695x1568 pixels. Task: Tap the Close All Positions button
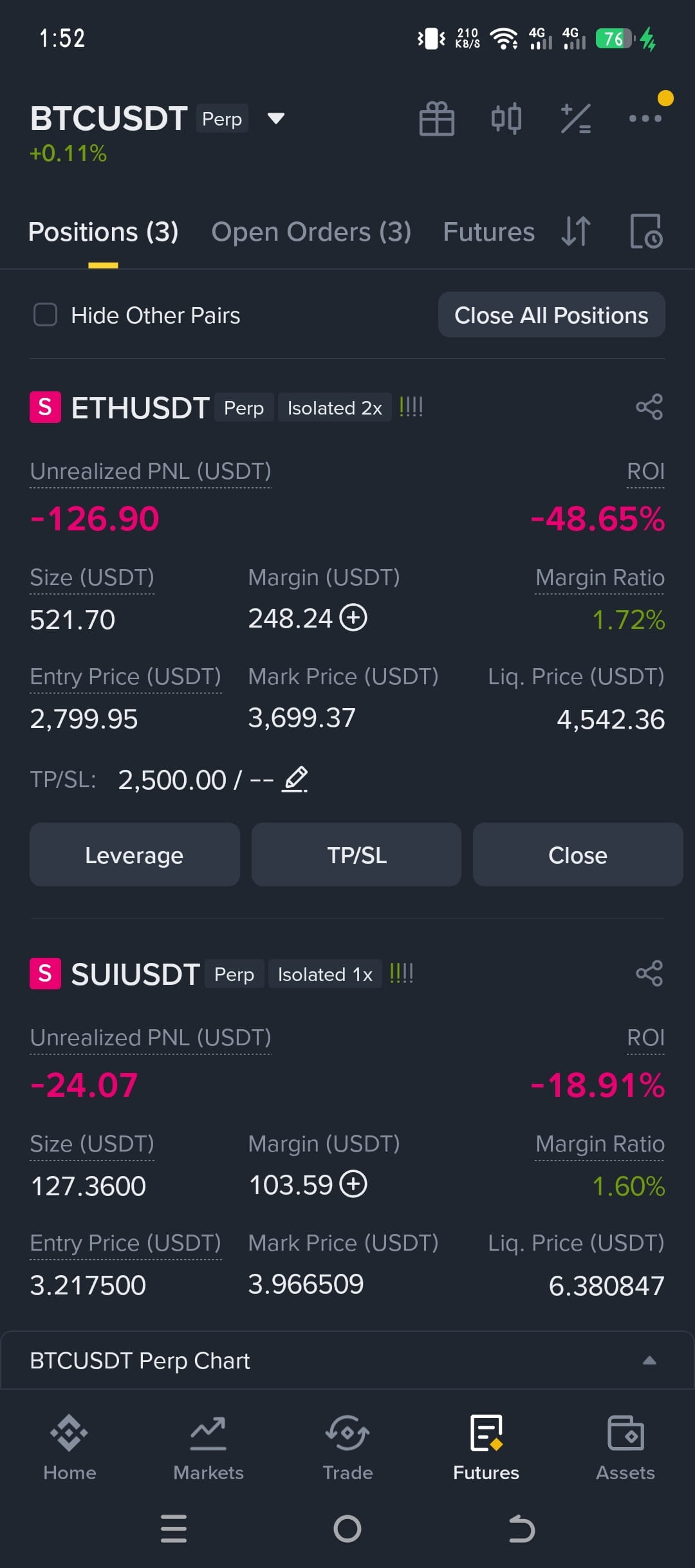551,315
